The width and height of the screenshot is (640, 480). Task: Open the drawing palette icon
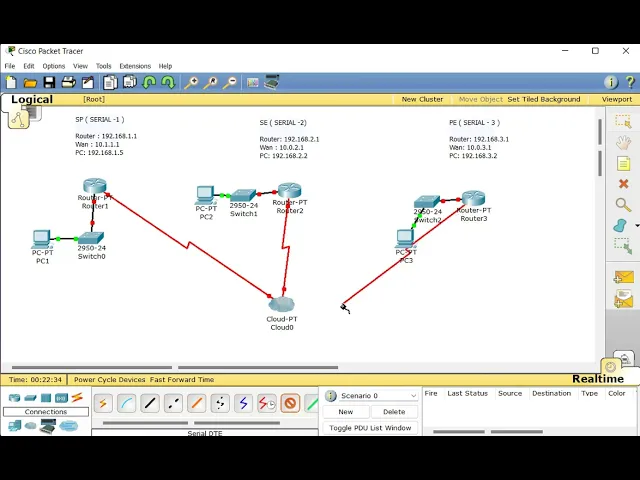click(253, 83)
